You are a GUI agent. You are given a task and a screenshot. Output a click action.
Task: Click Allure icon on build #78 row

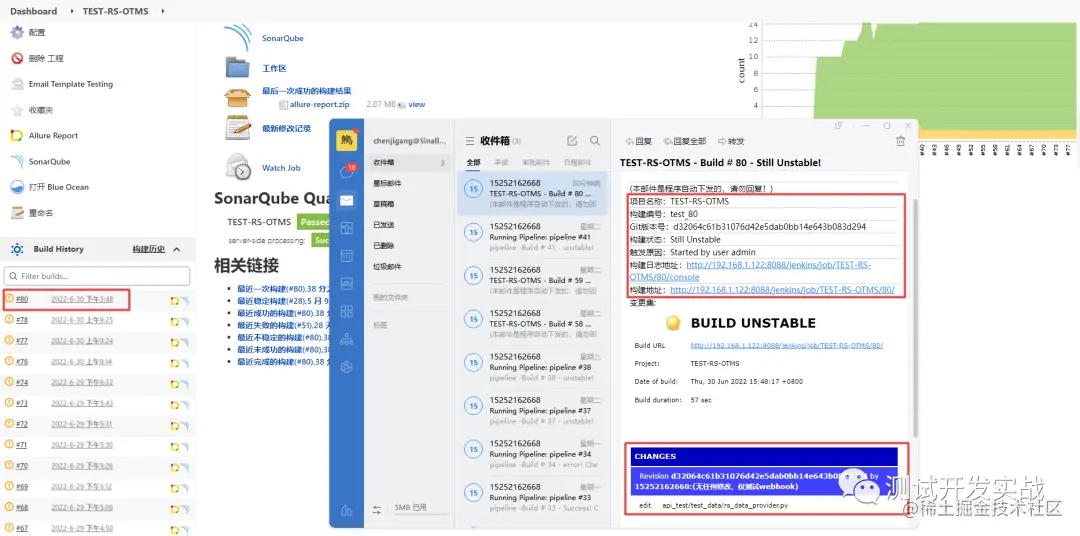coord(175,321)
